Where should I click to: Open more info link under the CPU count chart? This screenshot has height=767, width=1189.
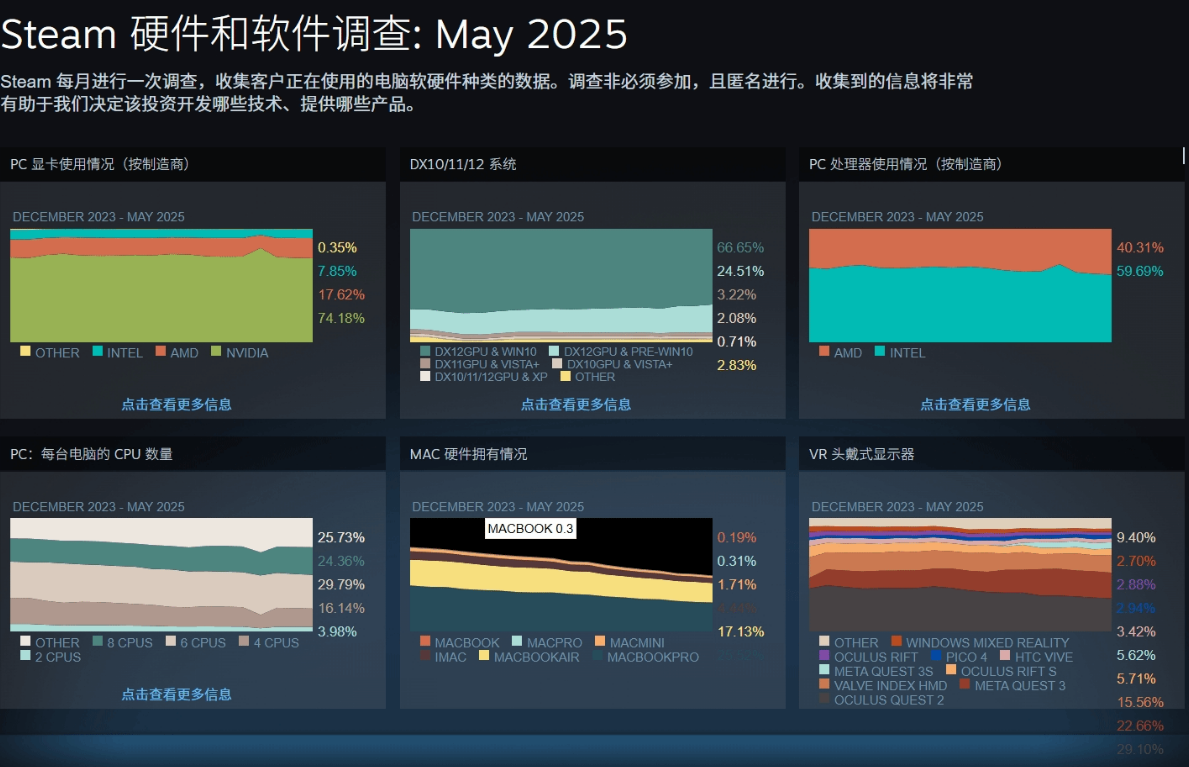(x=177, y=694)
